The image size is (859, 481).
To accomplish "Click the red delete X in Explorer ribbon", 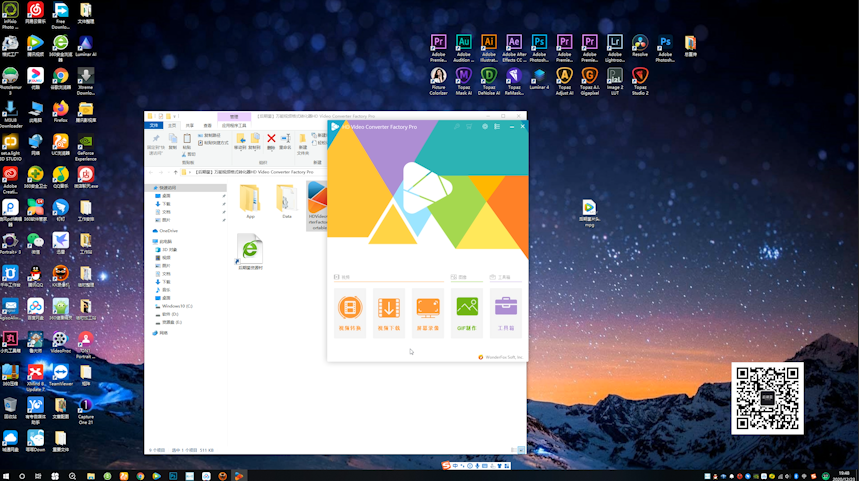I will tap(271, 139).
